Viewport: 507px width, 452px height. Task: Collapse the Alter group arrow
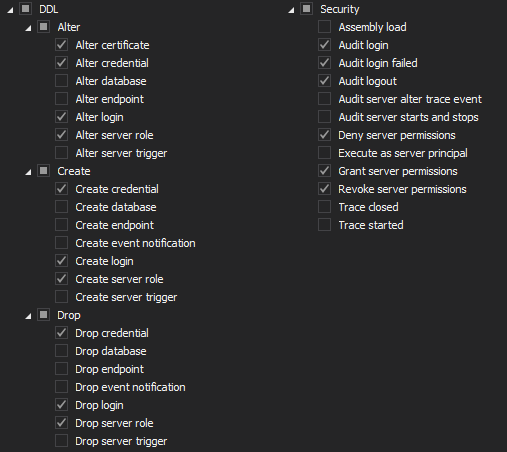pos(28,28)
